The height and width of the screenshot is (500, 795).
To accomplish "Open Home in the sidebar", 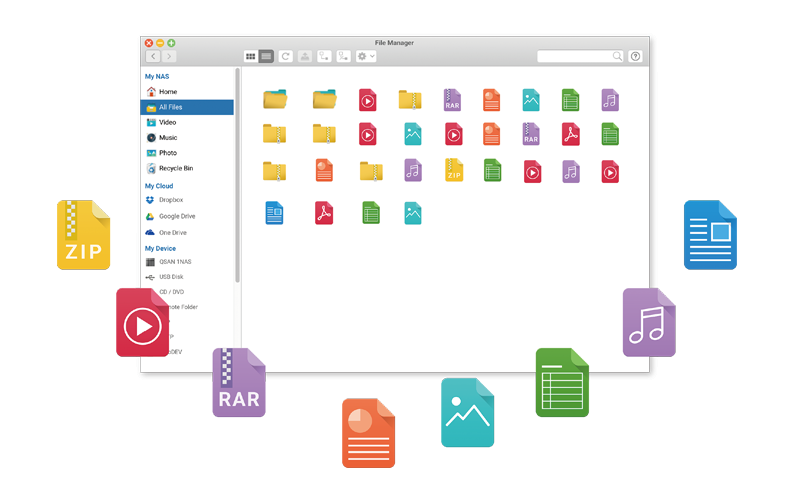I will pyautogui.click(x=187, y=92).
